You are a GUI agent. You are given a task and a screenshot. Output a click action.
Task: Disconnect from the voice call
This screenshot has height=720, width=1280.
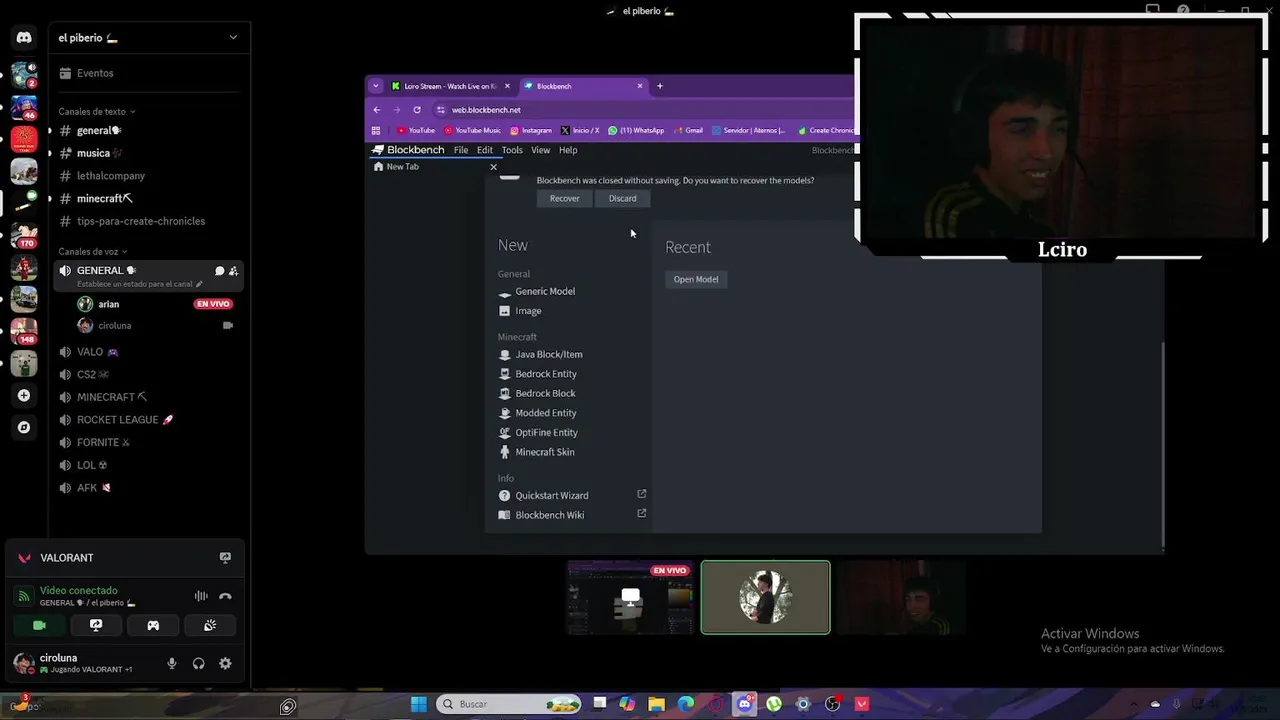225,596
